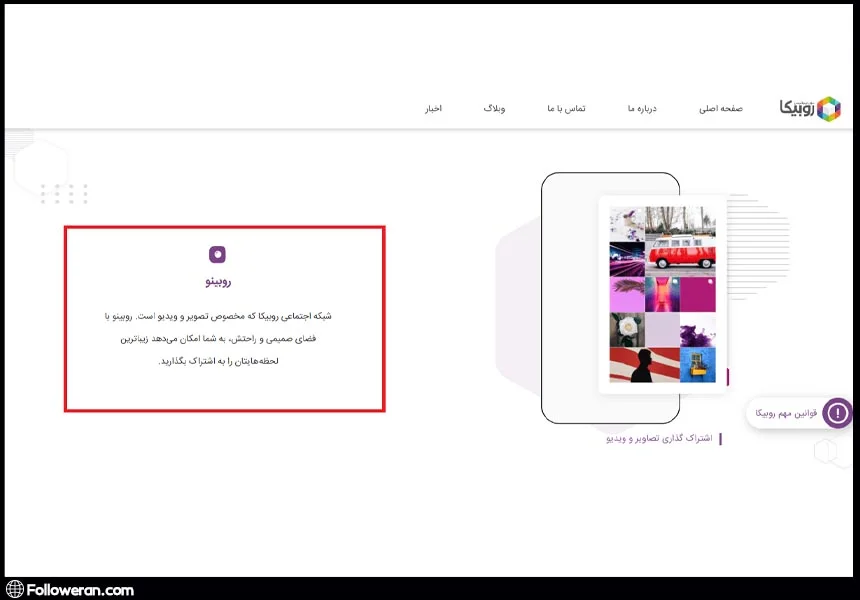
Task: Click the globe icon beside Followeran.com
Action: [x=14, y=590]
